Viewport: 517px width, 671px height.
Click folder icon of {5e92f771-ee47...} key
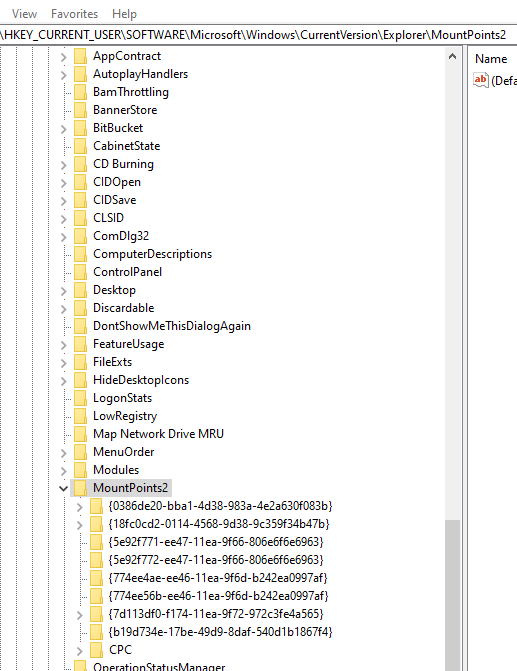[96, 542]
